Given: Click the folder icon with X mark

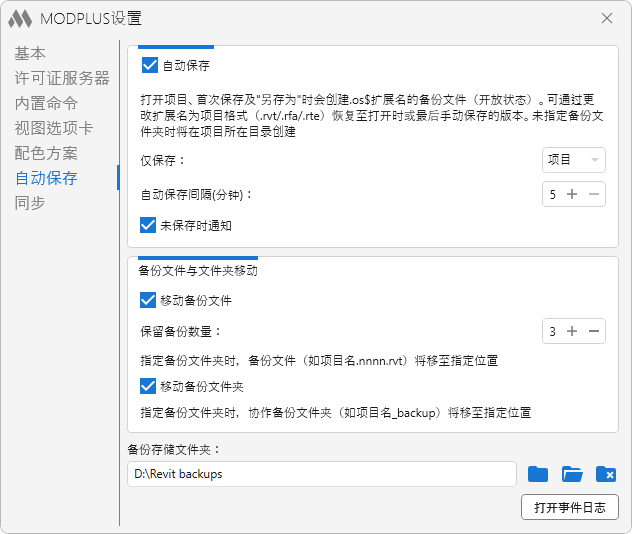Looking at the screenshot, I should tap(606, 474).
